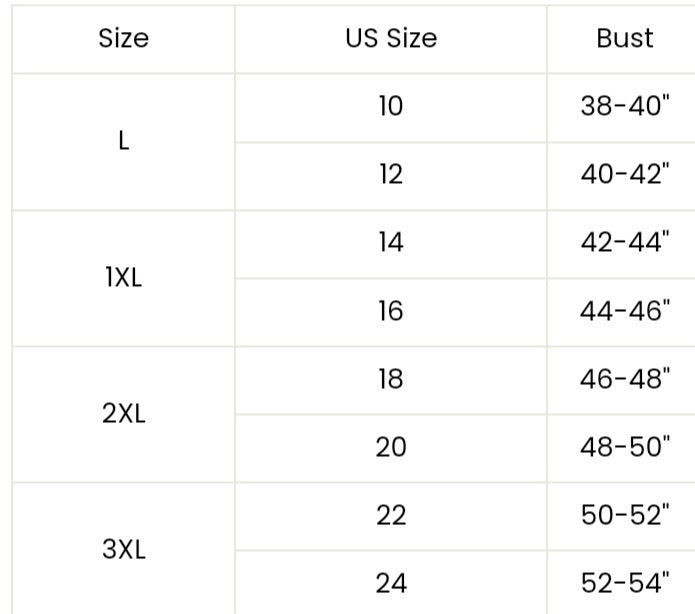This screenshot has height=614, width=695.
Task: Click the Bust column header
Action: (x=624, y=39)
